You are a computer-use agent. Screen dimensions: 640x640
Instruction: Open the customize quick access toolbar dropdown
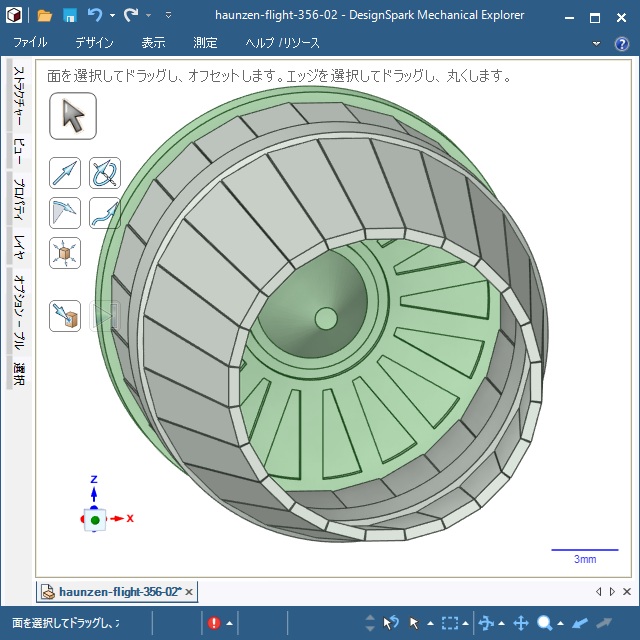(168, 16)
